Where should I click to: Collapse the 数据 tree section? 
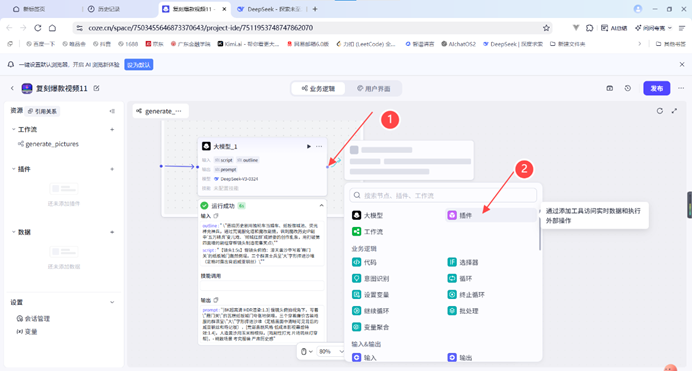click(x=13, y=232)
